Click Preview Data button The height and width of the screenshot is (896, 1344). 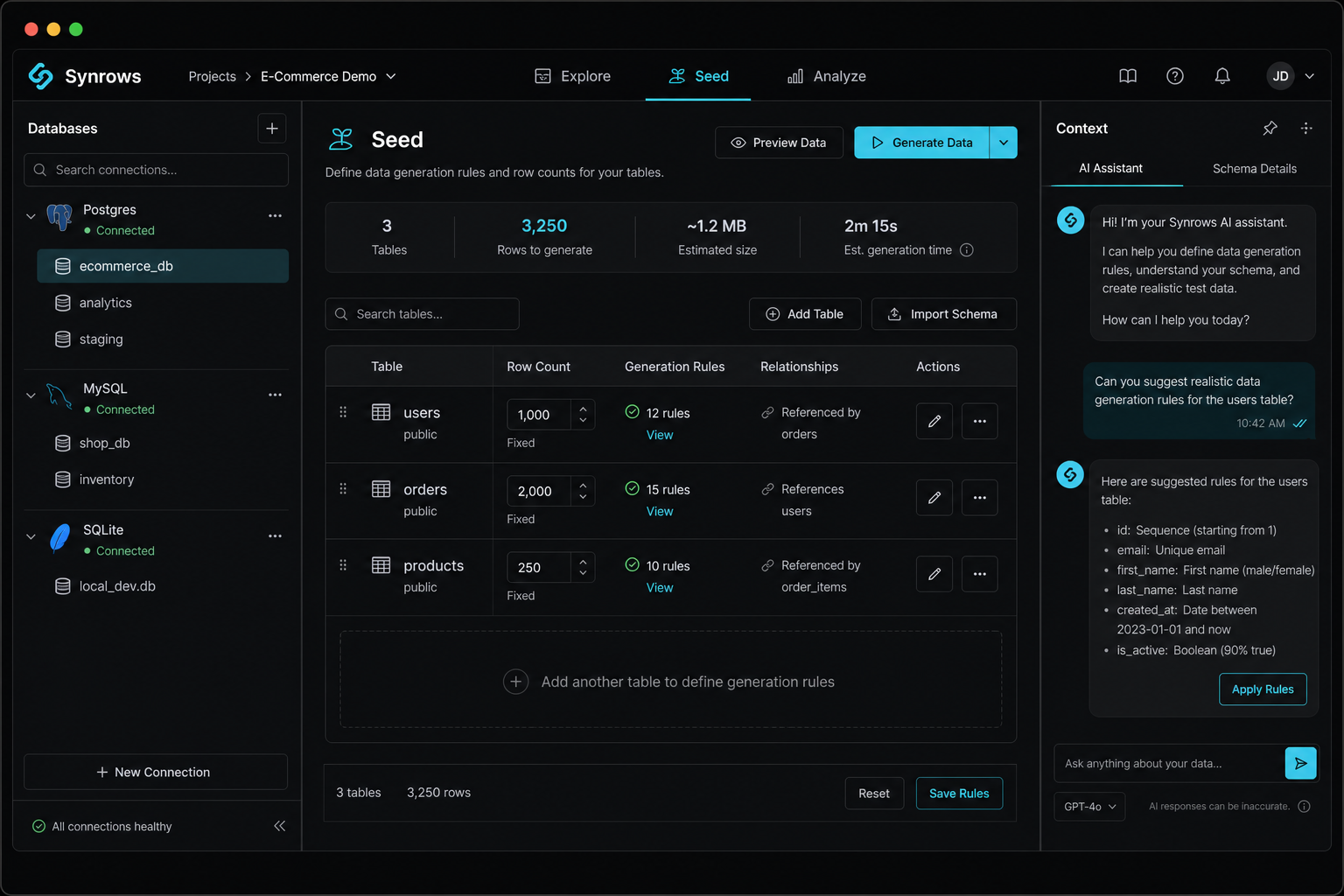click(x=779, y=143)
